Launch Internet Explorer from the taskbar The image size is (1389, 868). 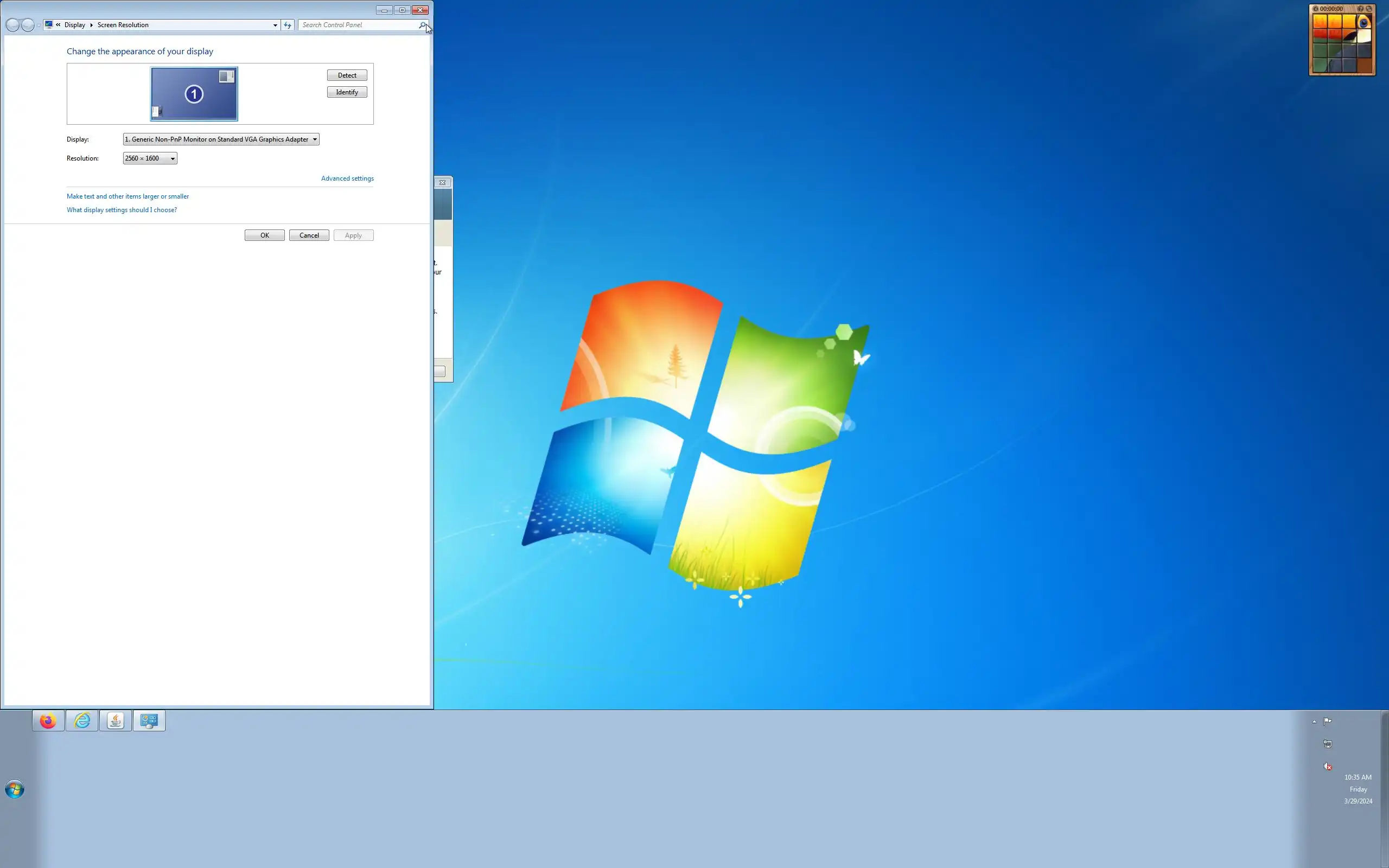(81, 720)
